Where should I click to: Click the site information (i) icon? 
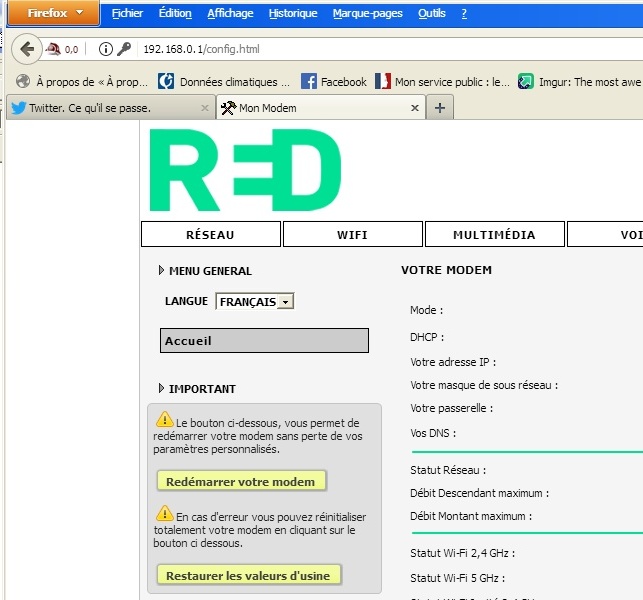(x=105, y=49)
